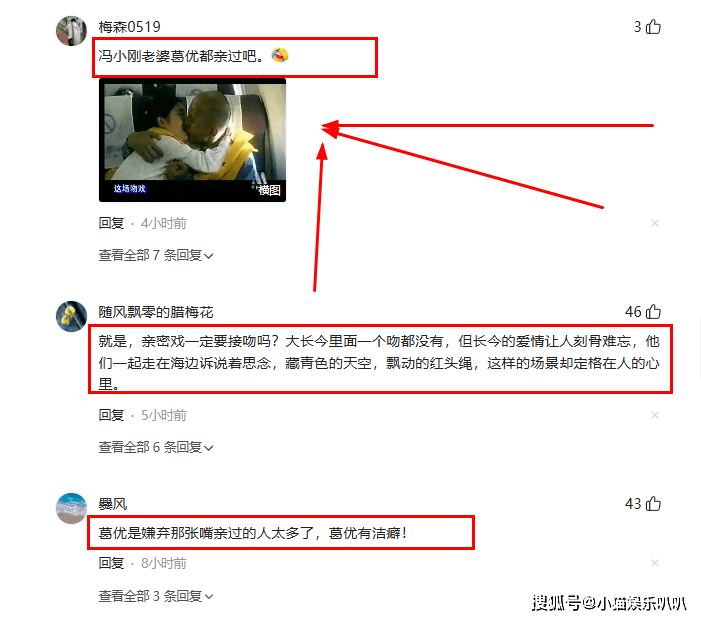
Task: Open the username link 爨风
Action: (113, 504)
